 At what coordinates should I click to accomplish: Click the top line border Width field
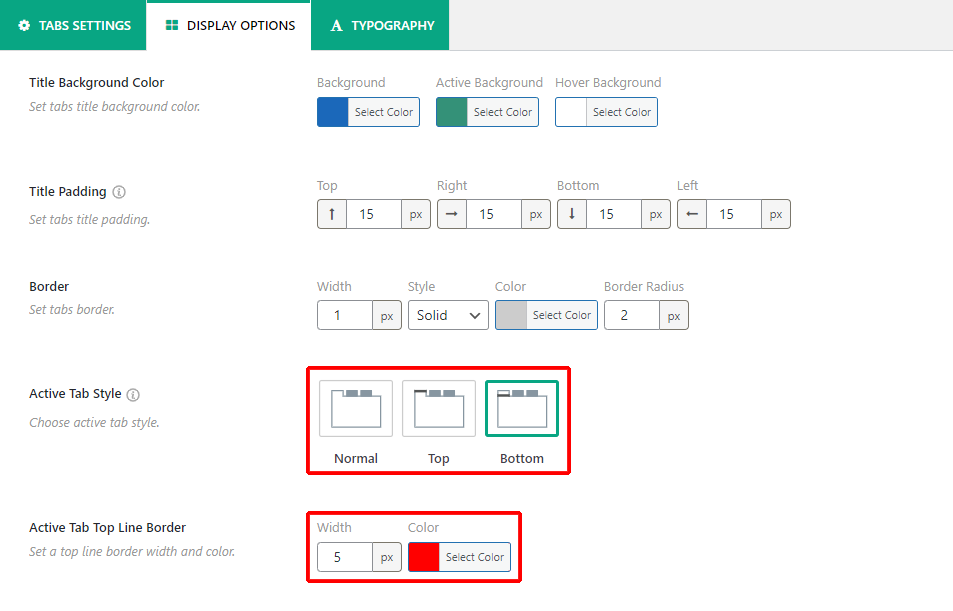[345, 557]
